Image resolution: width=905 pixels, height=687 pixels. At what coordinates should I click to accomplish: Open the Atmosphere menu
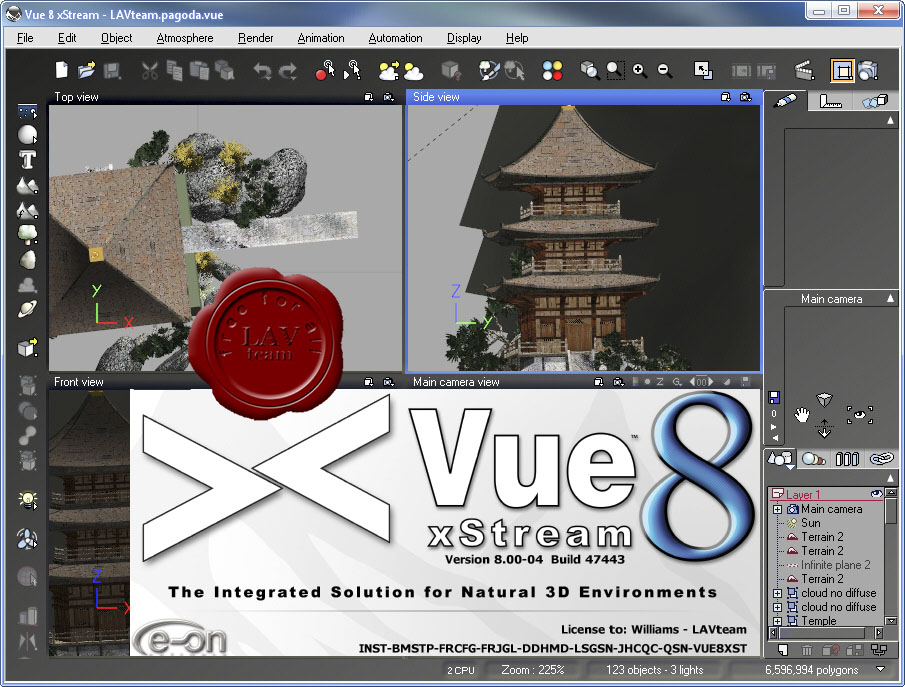point(185,38)
